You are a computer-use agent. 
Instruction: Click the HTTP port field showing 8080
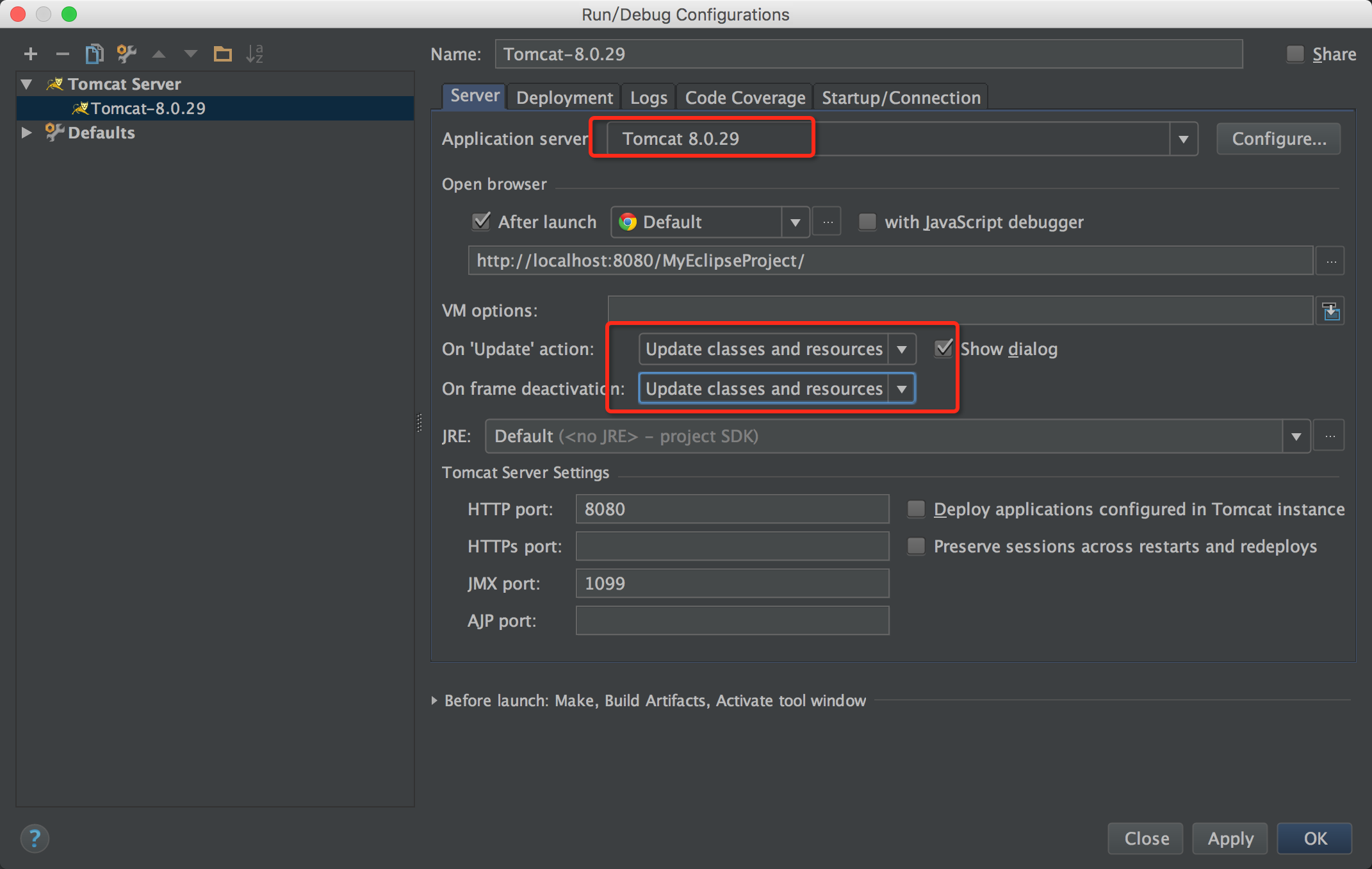coord(732,509)
